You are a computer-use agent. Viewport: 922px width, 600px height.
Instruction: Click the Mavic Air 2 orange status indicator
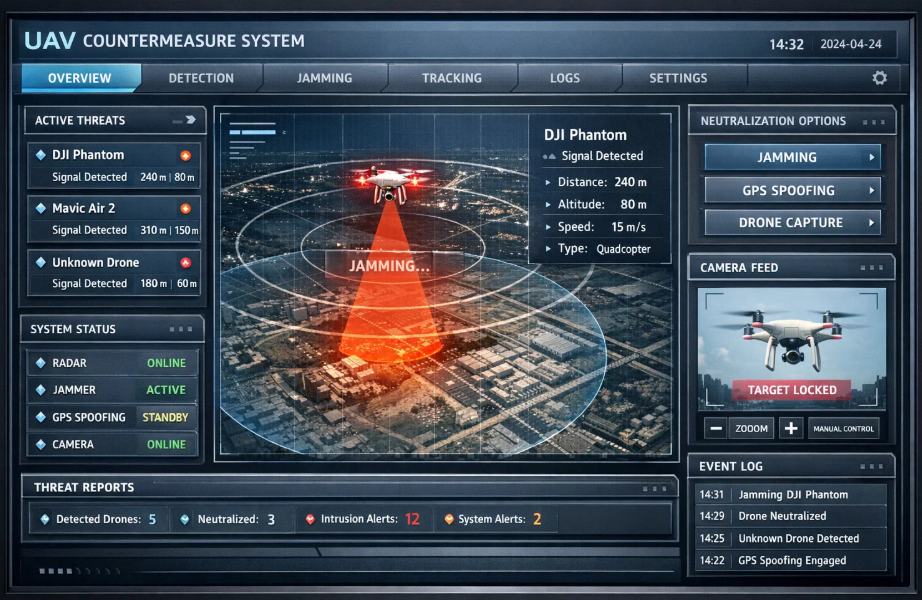coord(185,209)
